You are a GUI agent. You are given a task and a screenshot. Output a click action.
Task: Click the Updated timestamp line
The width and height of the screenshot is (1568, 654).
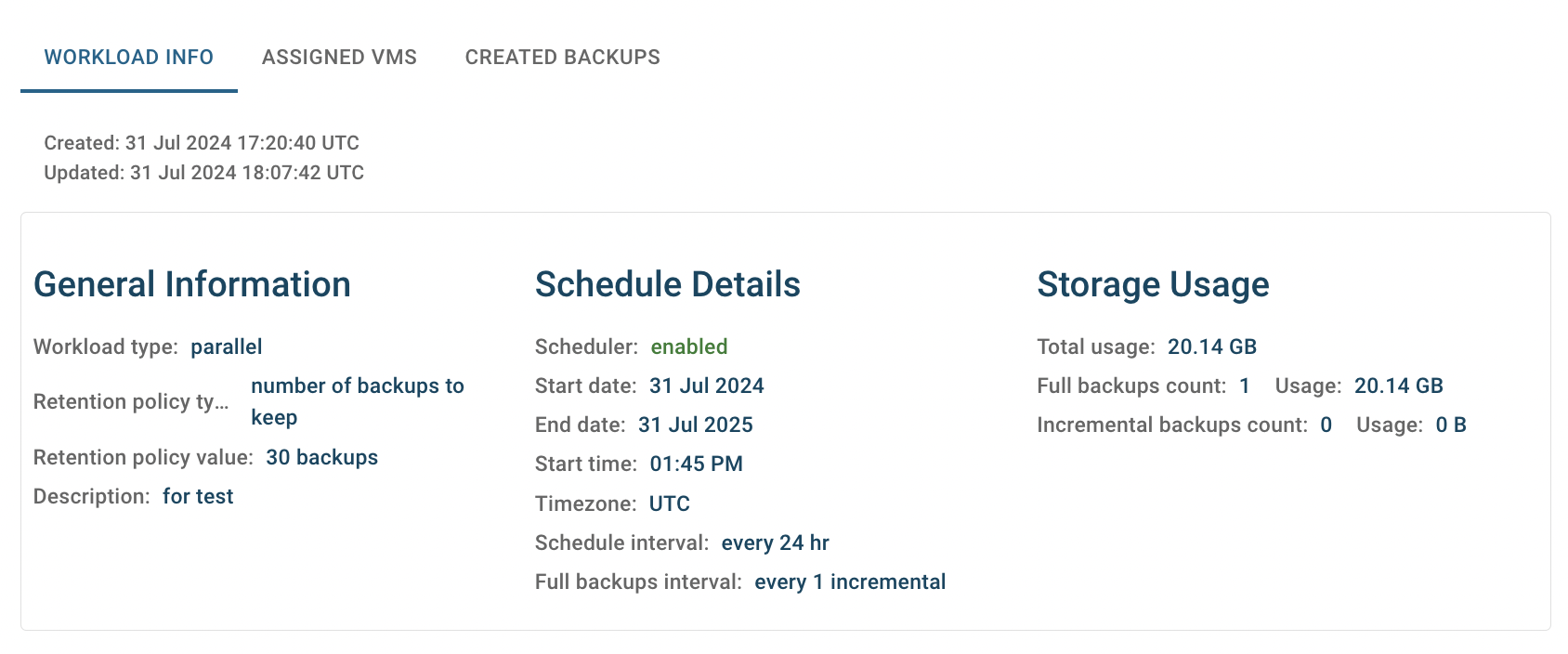204,173
